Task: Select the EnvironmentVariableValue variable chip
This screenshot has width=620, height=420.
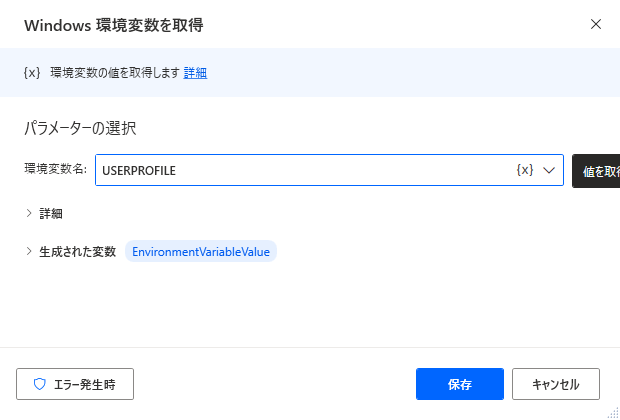Action: point(201,251)
